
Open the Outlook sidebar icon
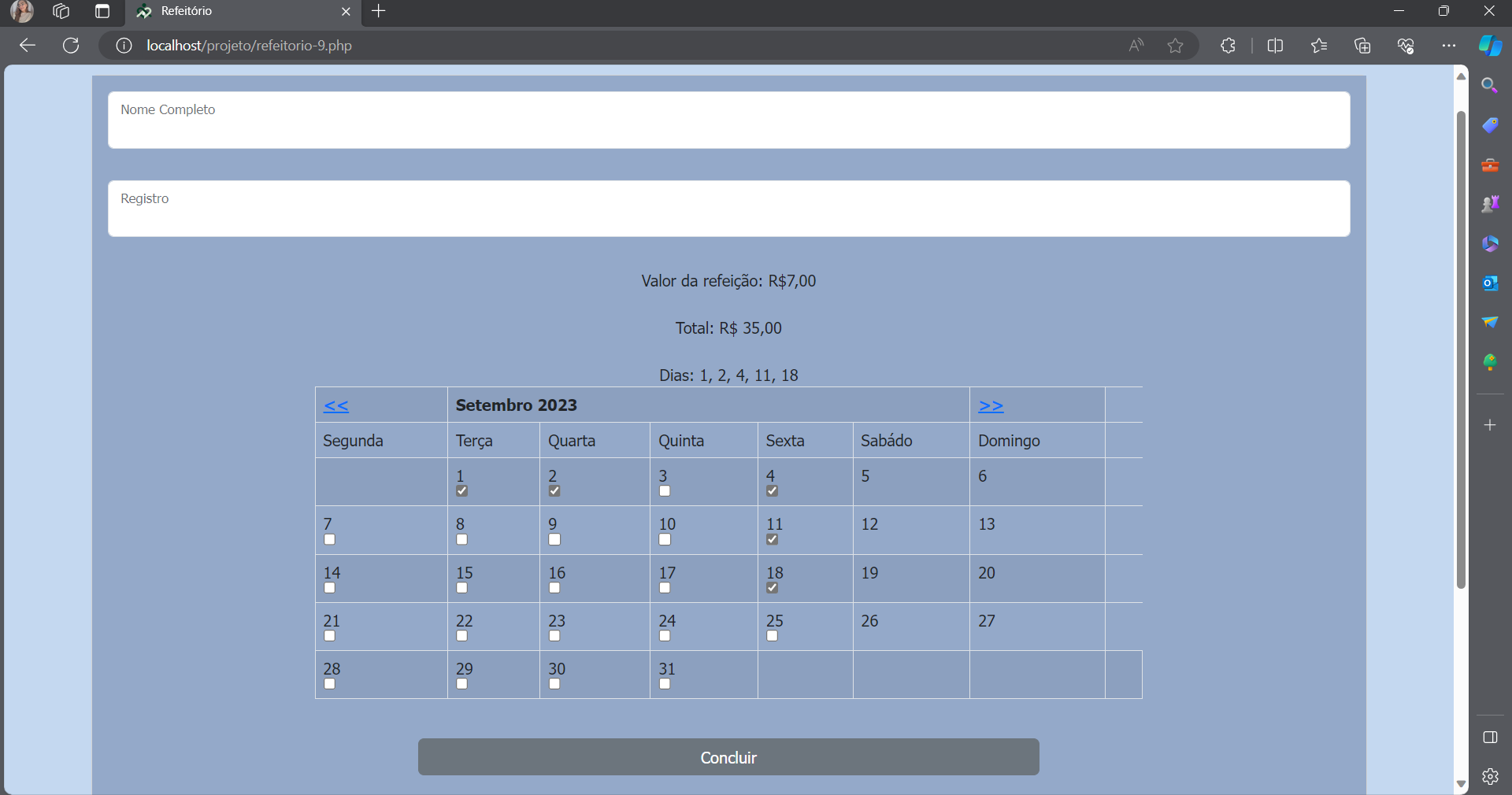tap(1489, 283)
